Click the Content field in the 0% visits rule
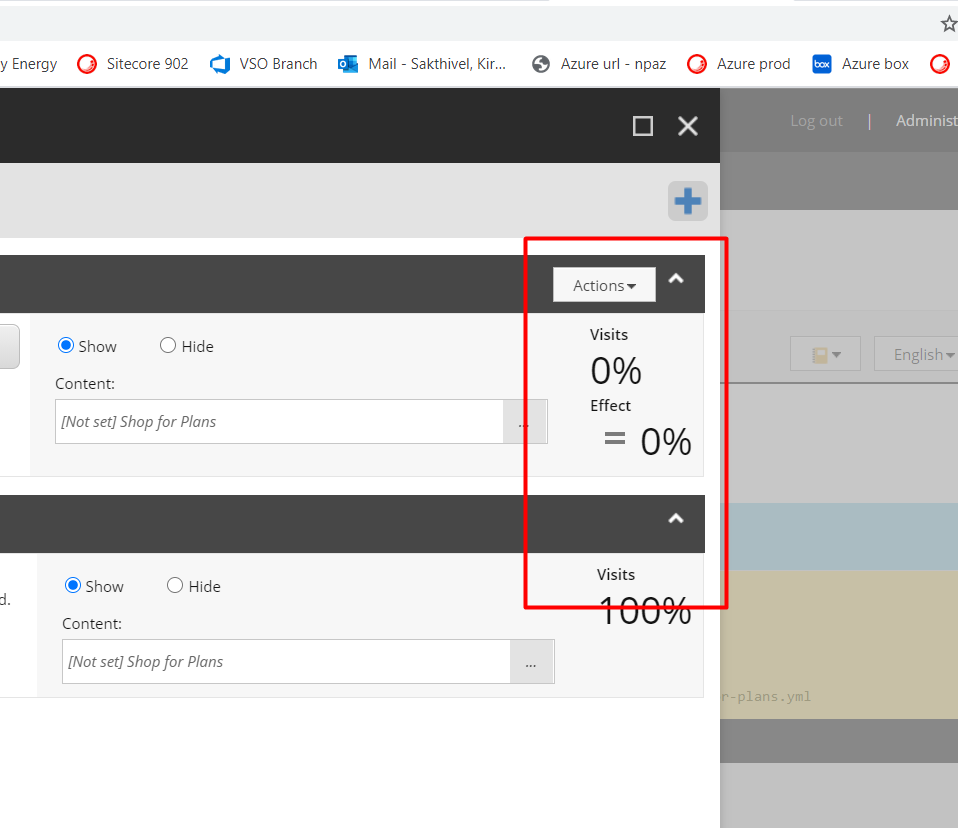958x828 pixels. point(279,422)
